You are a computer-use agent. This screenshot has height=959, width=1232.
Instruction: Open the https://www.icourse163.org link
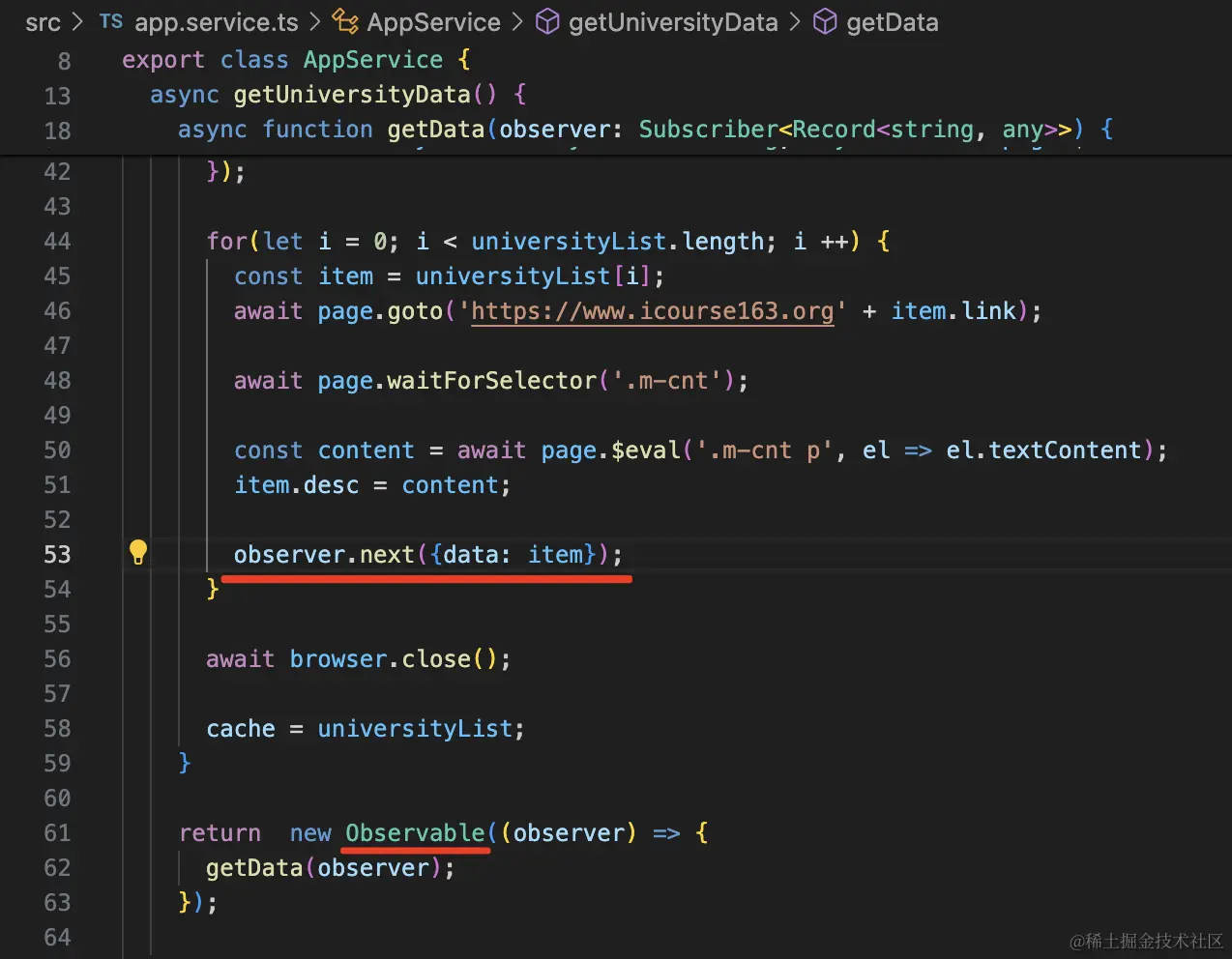652,311
